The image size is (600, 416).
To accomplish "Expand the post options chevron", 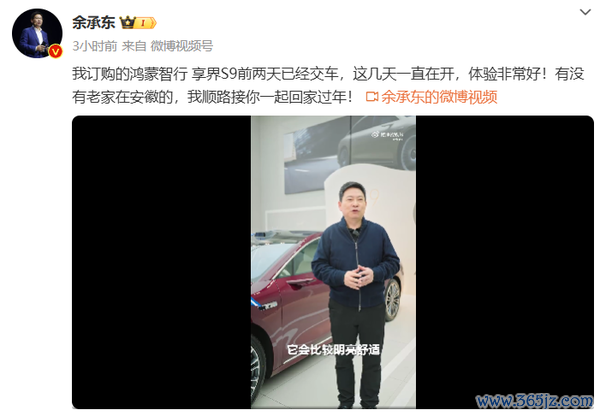I will pos(585,12).
